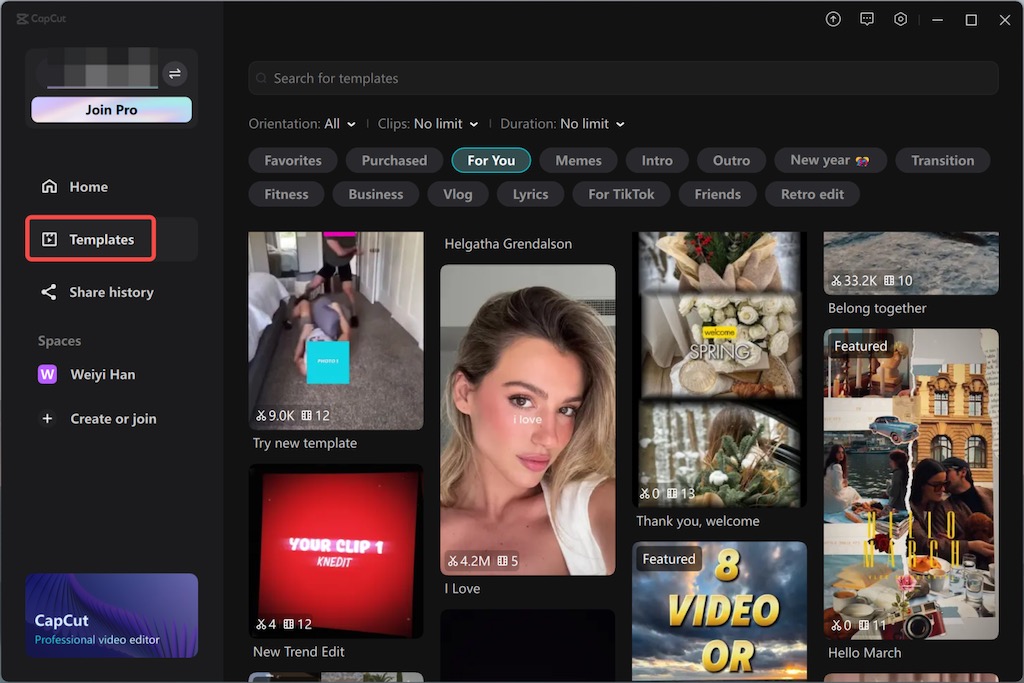Toggle the Retro edit category

[812, 193]
